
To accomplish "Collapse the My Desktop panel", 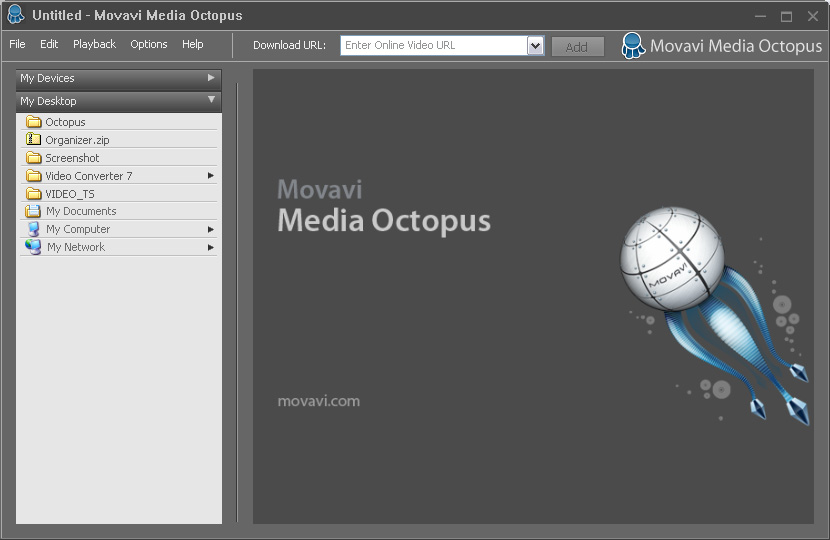I will point(119,101).
